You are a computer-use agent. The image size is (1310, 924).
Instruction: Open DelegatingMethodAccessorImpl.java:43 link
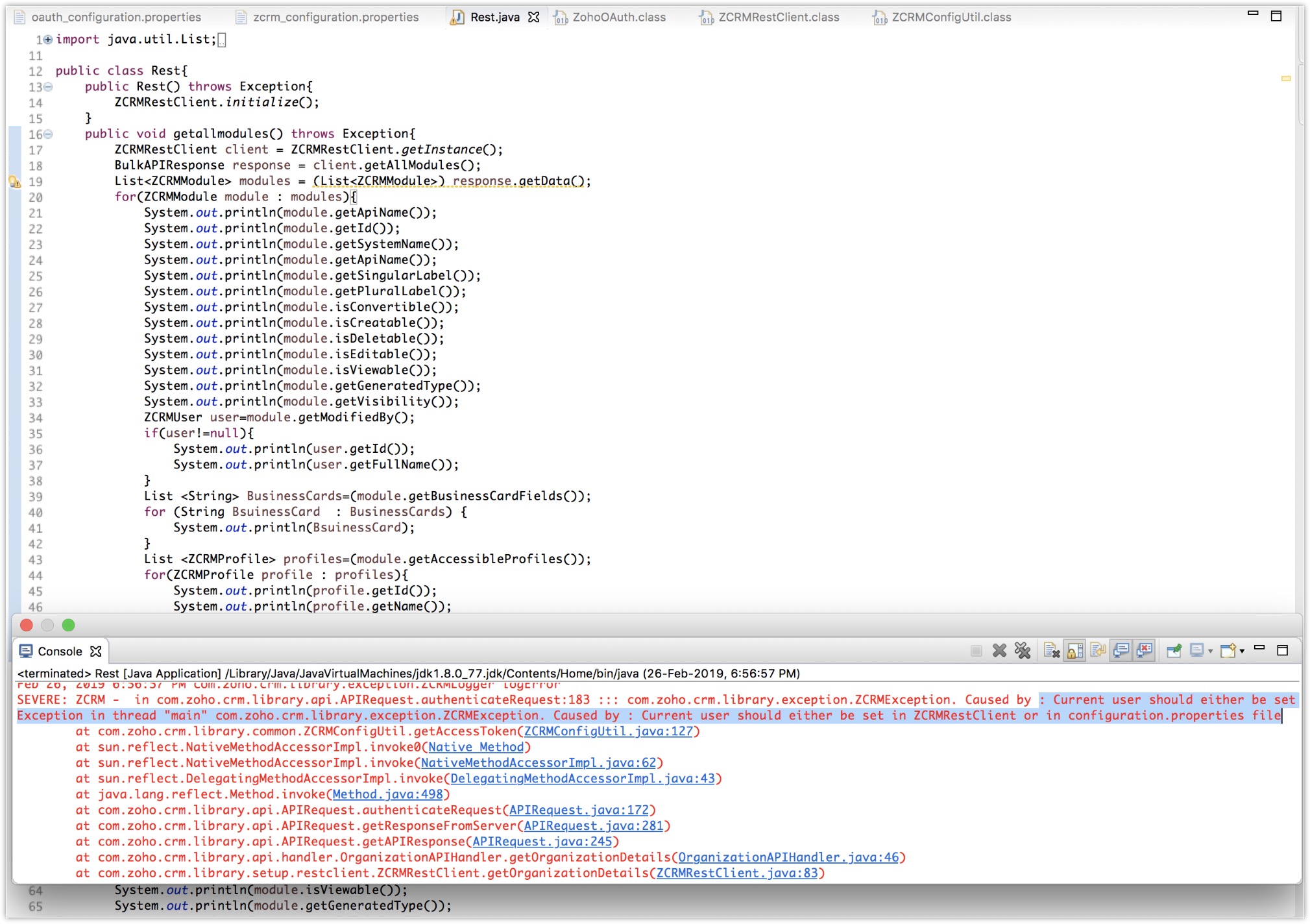[583, 779]
